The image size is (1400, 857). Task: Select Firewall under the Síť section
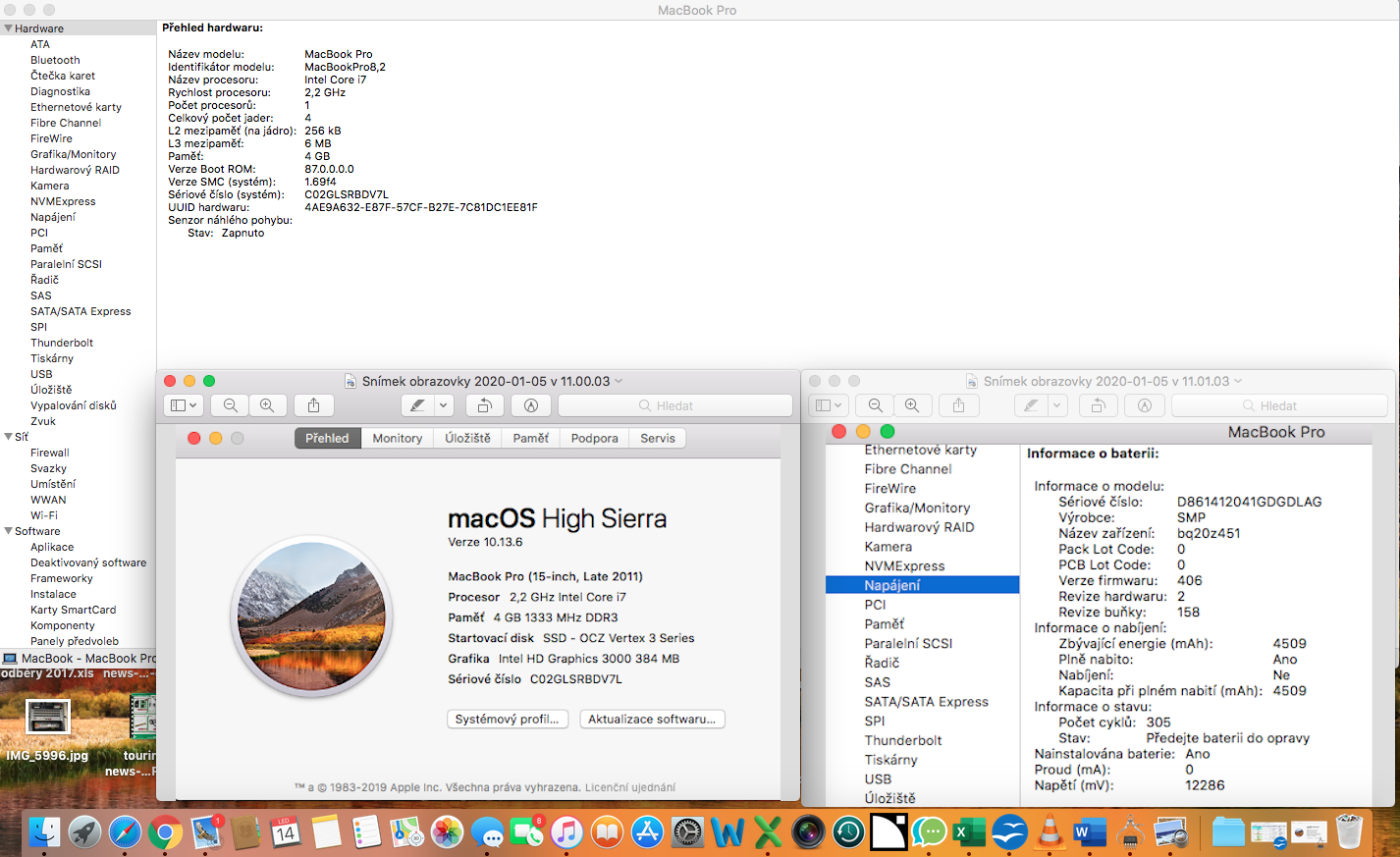tap(49, 453)
